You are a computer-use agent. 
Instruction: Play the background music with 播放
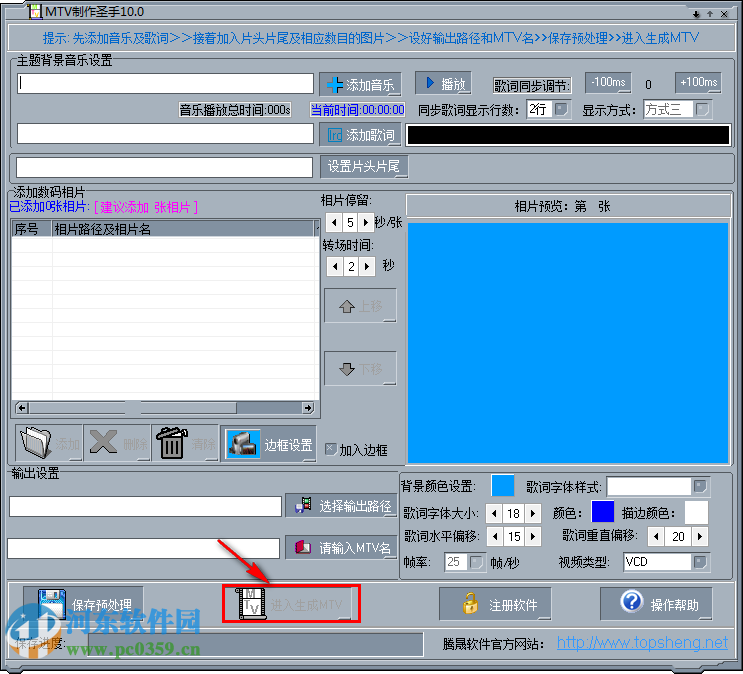tap(443, 83)
